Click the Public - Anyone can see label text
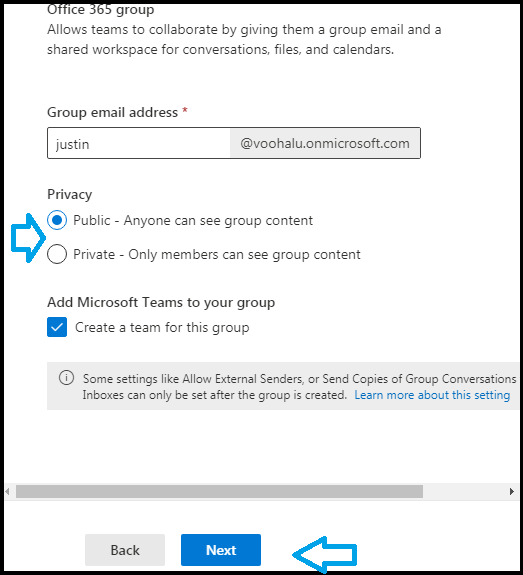 (x=193, y=220)
